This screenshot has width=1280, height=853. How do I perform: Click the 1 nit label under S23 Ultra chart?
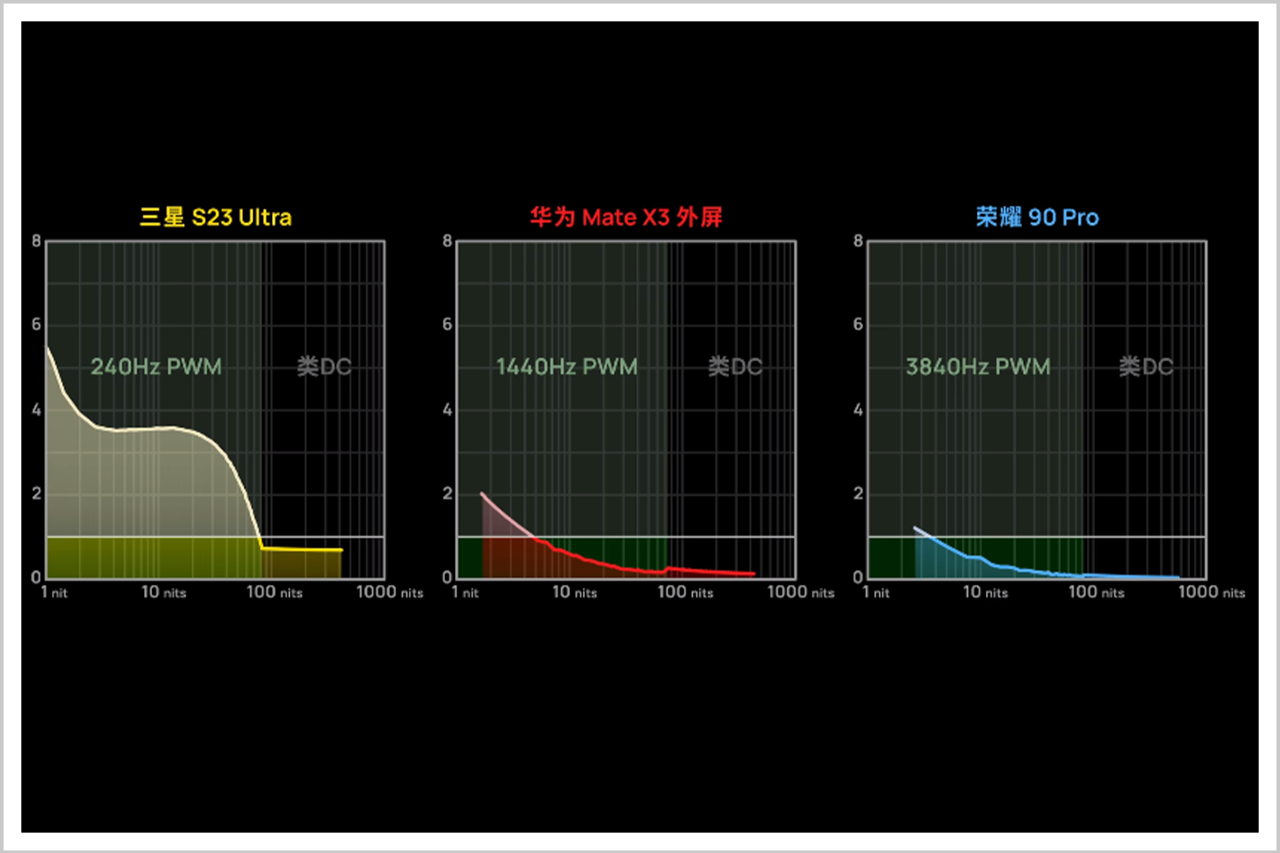pyautogui.click(x=58, y=592)
